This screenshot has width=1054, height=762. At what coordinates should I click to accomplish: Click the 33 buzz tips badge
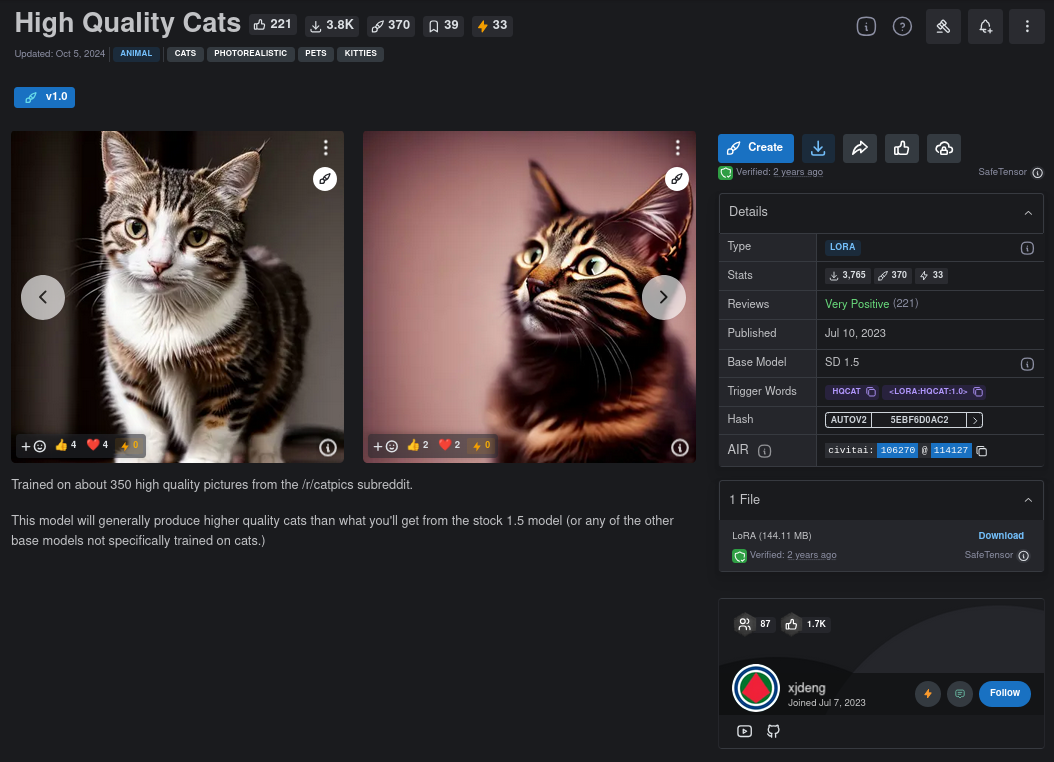pos(492,26)
